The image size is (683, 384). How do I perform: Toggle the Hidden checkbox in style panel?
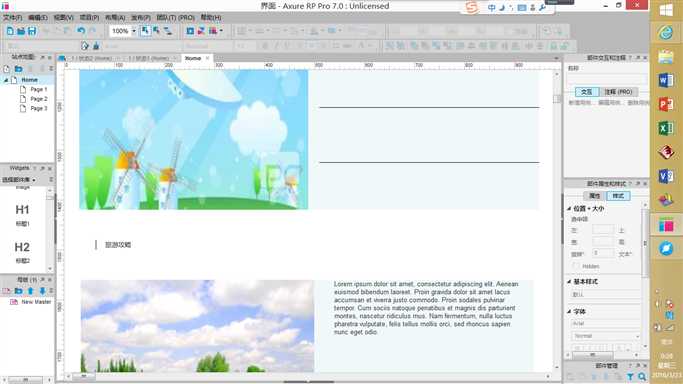tap(576, 266)
